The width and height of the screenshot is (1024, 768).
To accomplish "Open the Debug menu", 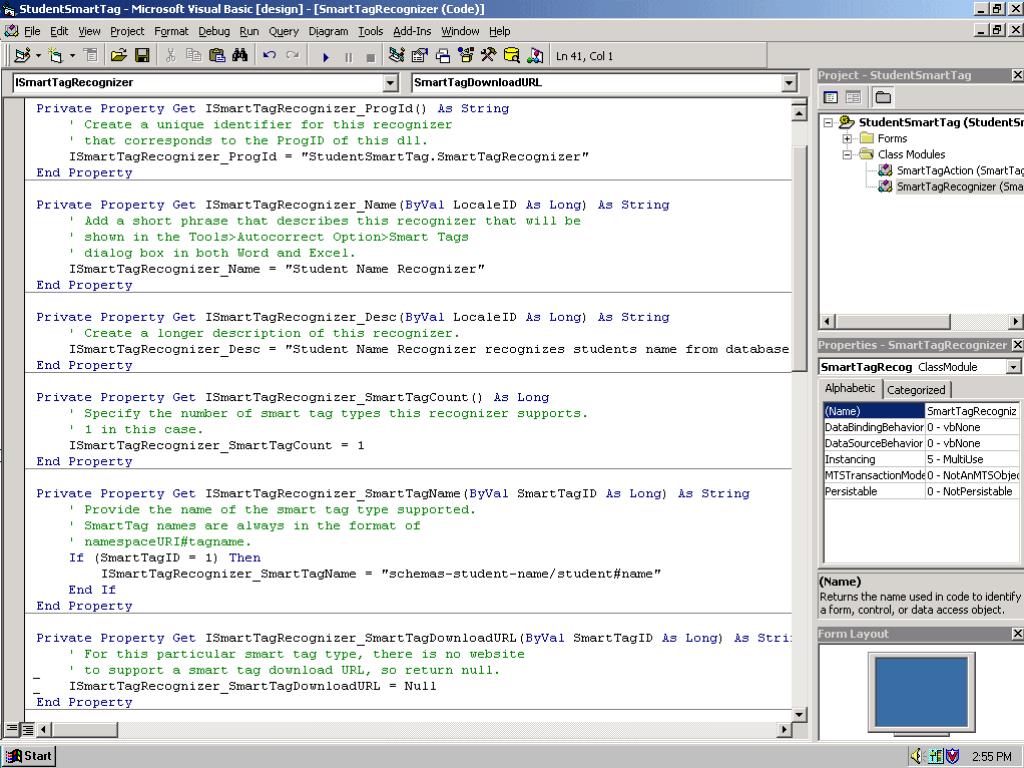I will [213, 31].
